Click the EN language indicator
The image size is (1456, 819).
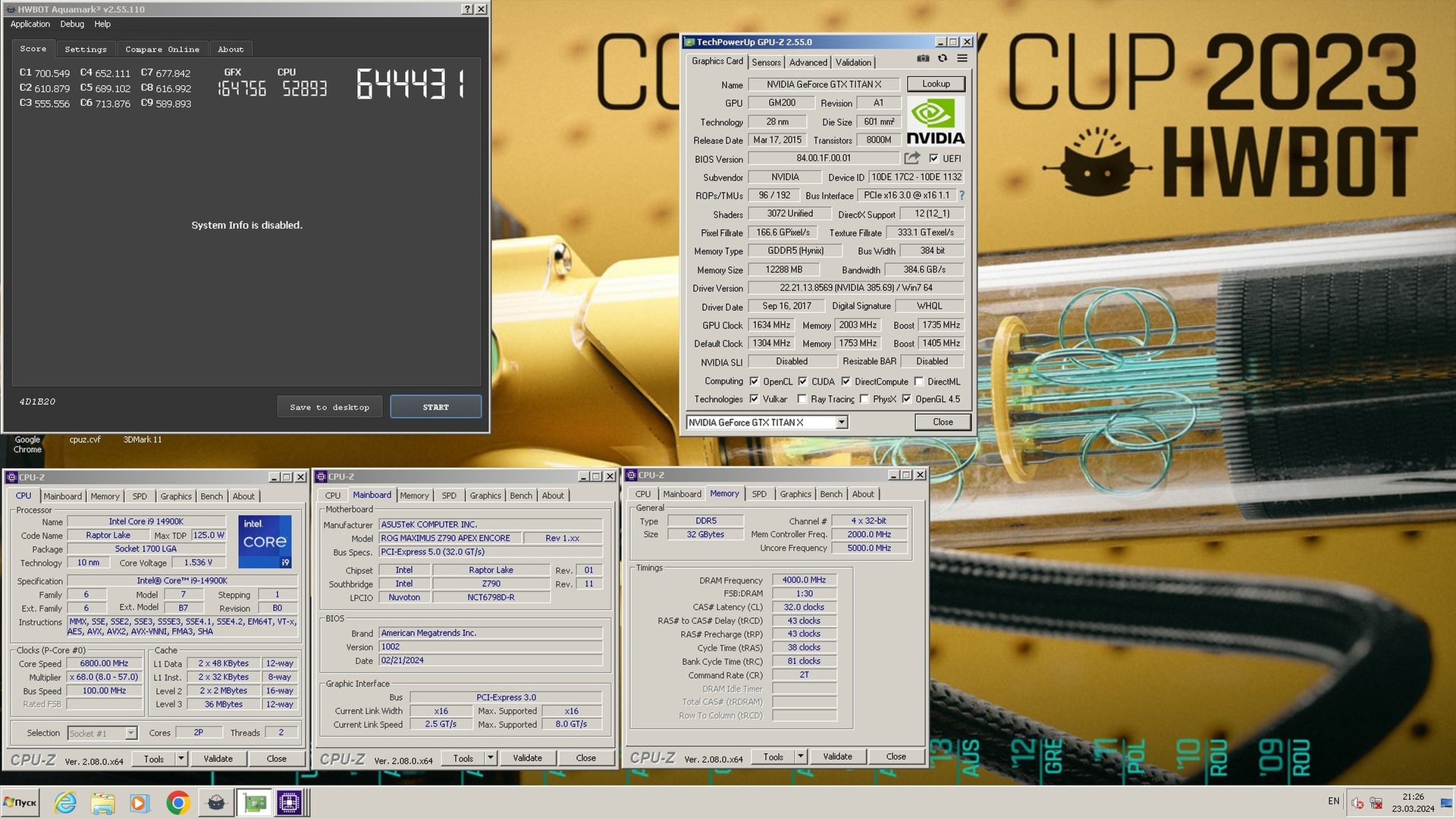(x=1333, y=801)
